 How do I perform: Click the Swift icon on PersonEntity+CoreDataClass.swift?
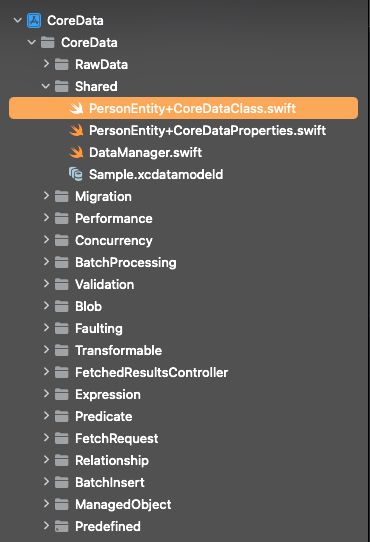pyautogui.click(x=76, y=108)
